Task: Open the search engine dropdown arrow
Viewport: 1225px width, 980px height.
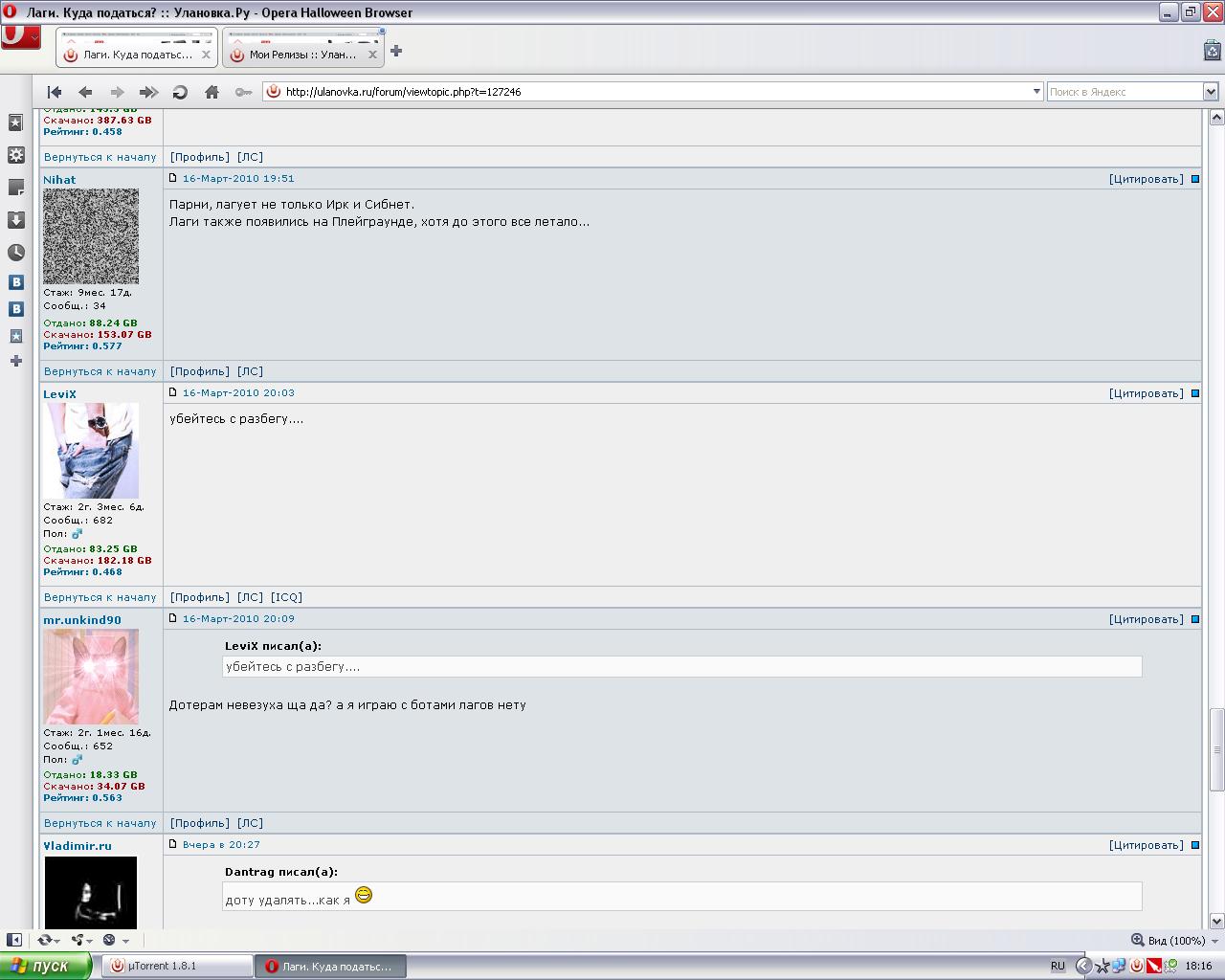Action: point(1210,92)
